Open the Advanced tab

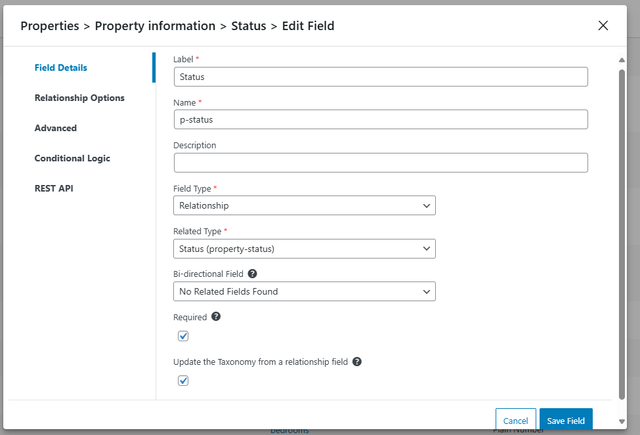pyautogui.click(x=56, y=128)
